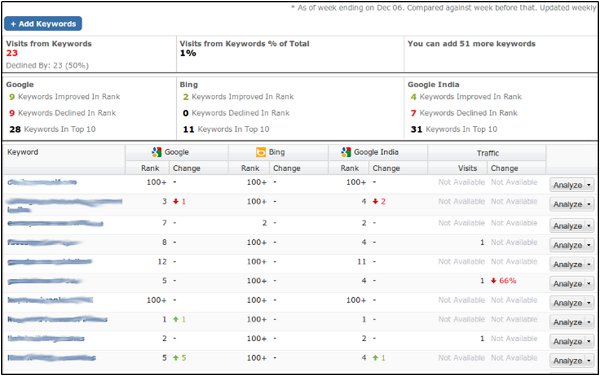Click the Bing column group header

278,152
